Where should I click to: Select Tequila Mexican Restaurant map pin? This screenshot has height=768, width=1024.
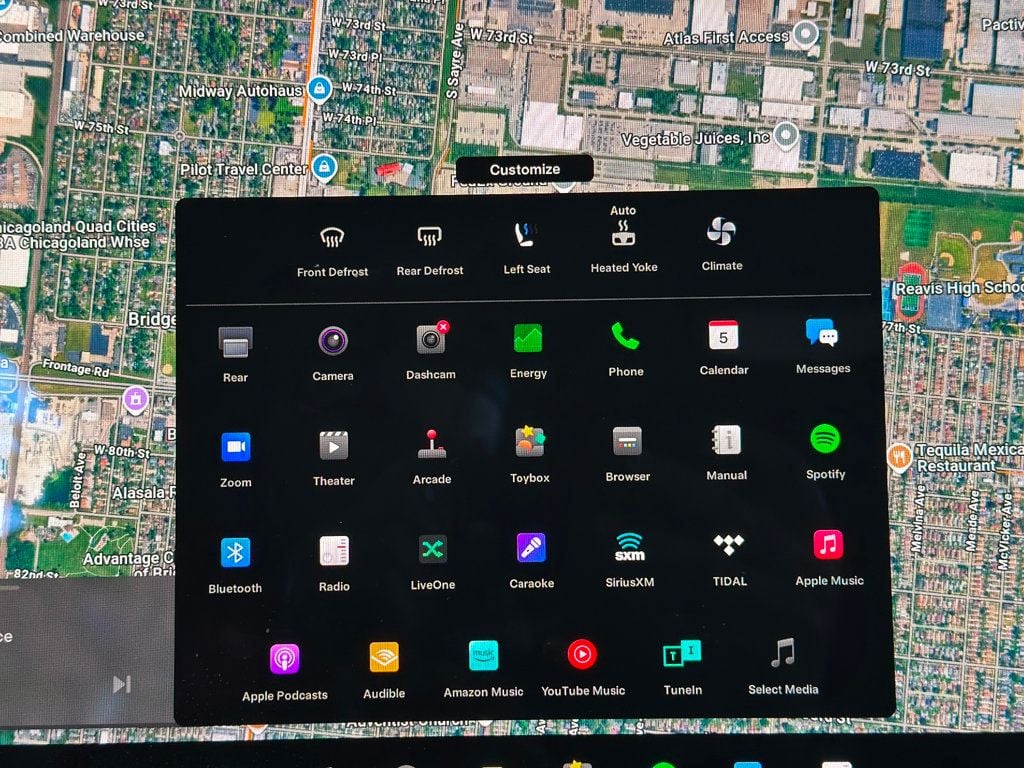tap(899, 456)
